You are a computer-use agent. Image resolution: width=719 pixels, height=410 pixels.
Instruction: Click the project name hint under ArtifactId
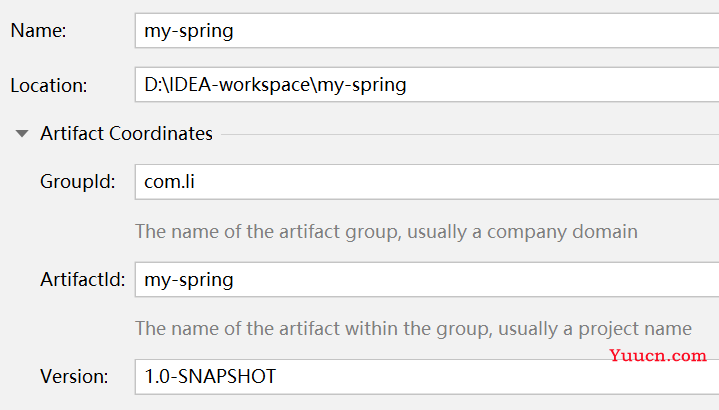413,328
